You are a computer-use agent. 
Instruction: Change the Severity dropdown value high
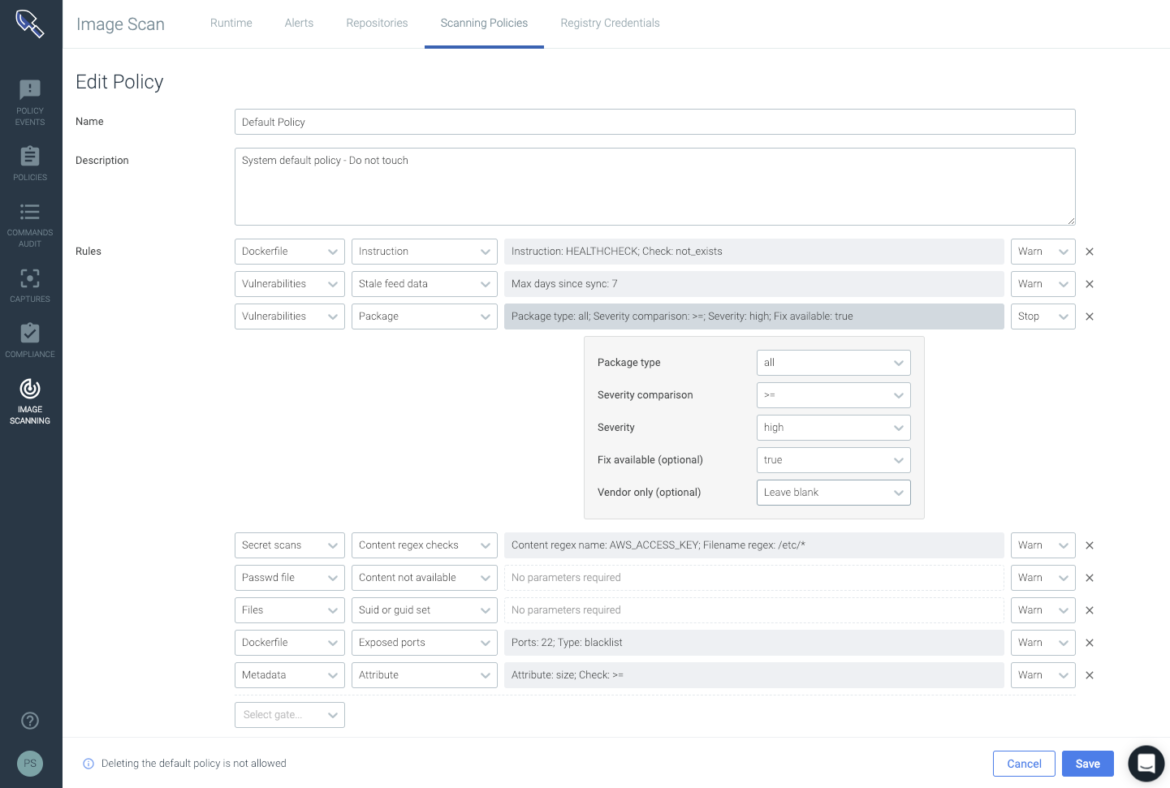click(833, 428)
